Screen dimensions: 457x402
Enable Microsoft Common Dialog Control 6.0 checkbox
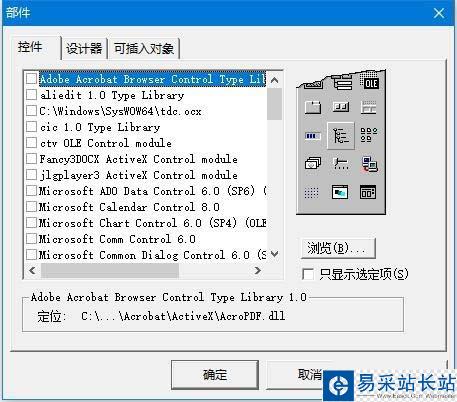31,255
